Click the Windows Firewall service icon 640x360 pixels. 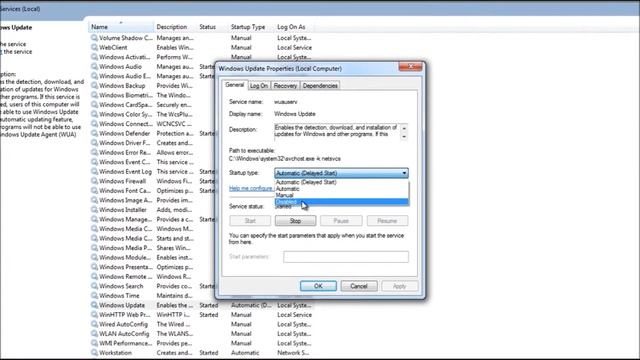click(x=94, y=181)
